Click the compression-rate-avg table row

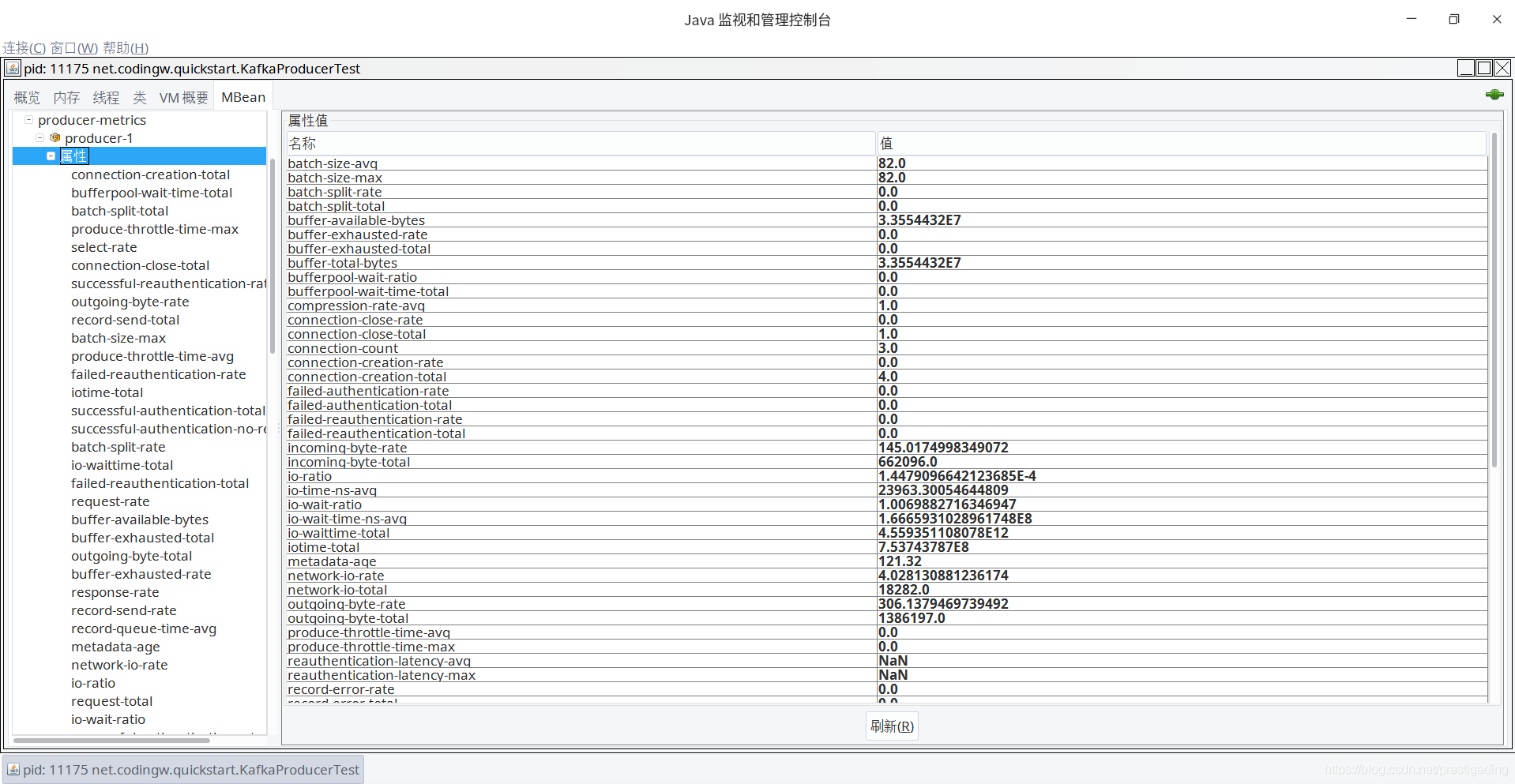coord(886,306)
